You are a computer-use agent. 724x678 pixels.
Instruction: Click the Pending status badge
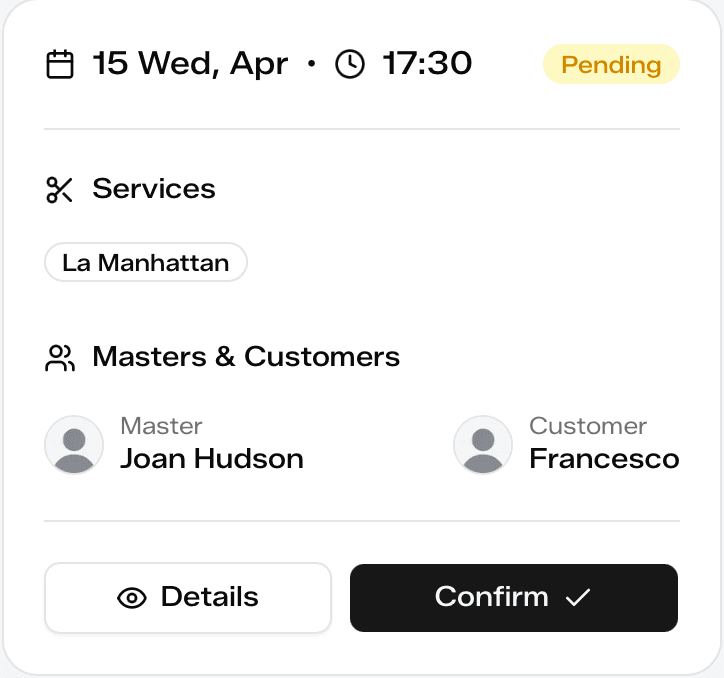pyautogui.click(x=611, y=65)
